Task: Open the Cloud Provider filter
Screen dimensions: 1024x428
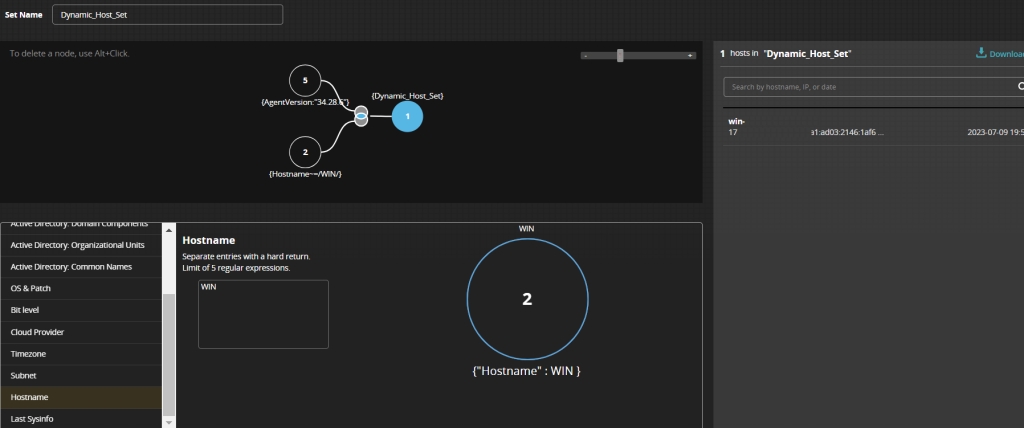Action: click(80, 332)
